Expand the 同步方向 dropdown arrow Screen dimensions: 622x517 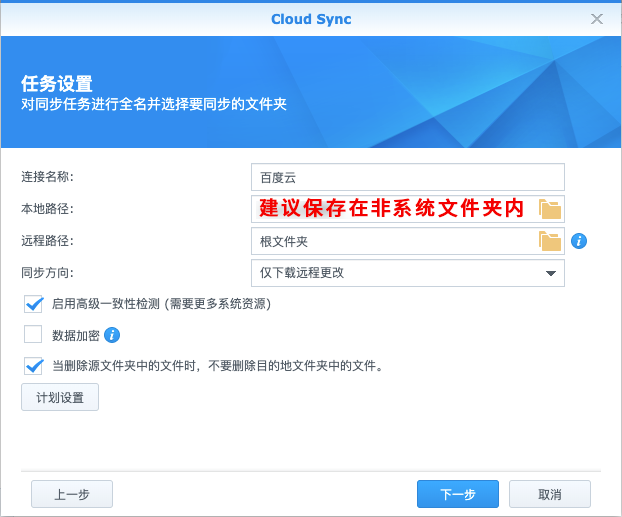(x=551, y=273)
